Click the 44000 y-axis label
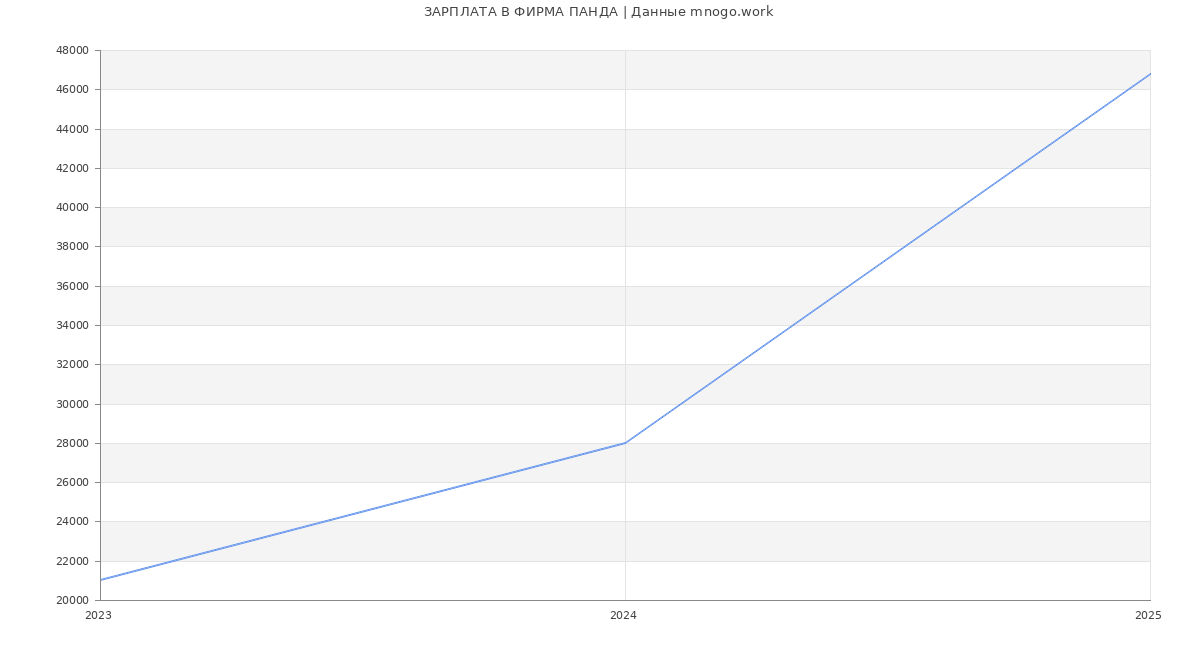The height and width of the screenshot is (650, 1200). 72,129
